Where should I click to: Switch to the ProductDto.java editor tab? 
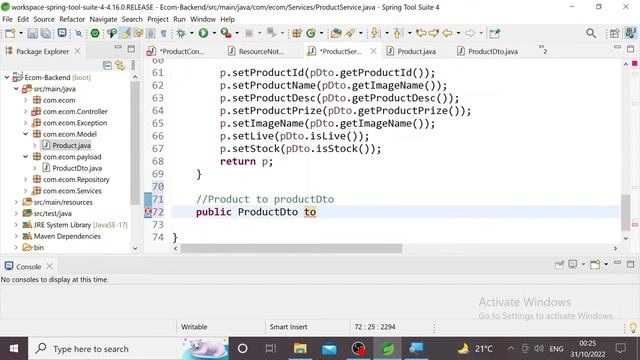pyautogui.click(x=487, y=51)
